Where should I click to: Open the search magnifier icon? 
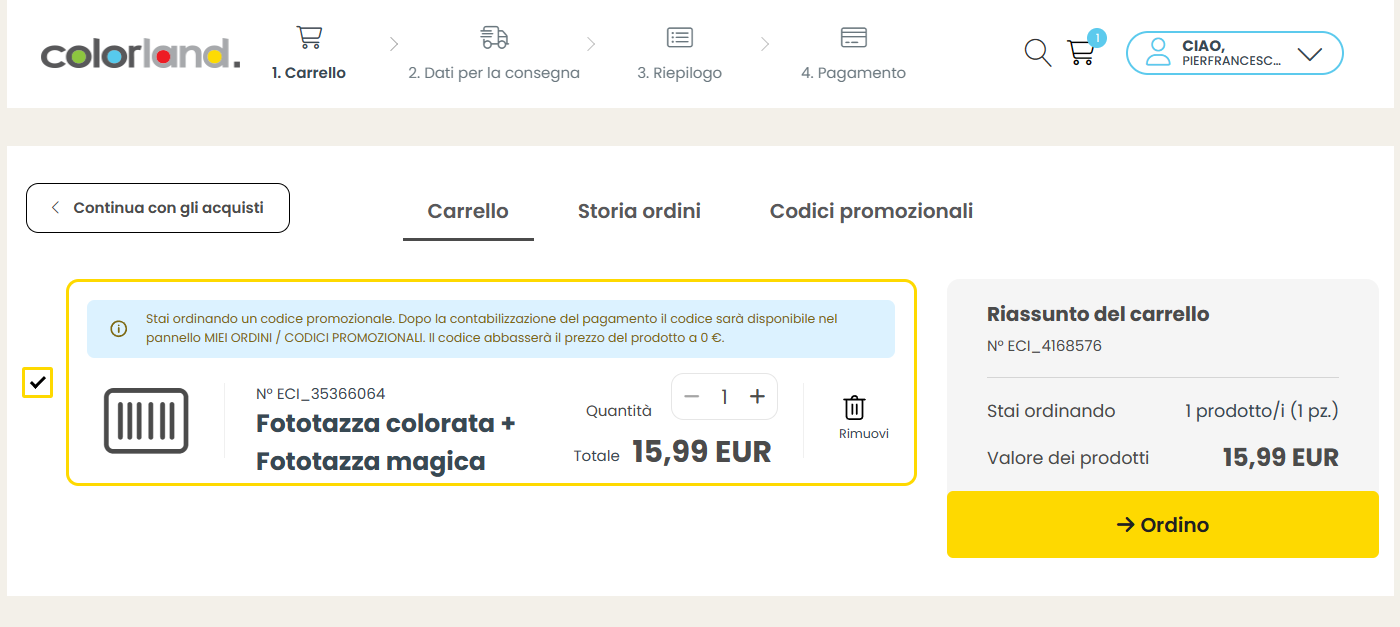click(1038, 53)
